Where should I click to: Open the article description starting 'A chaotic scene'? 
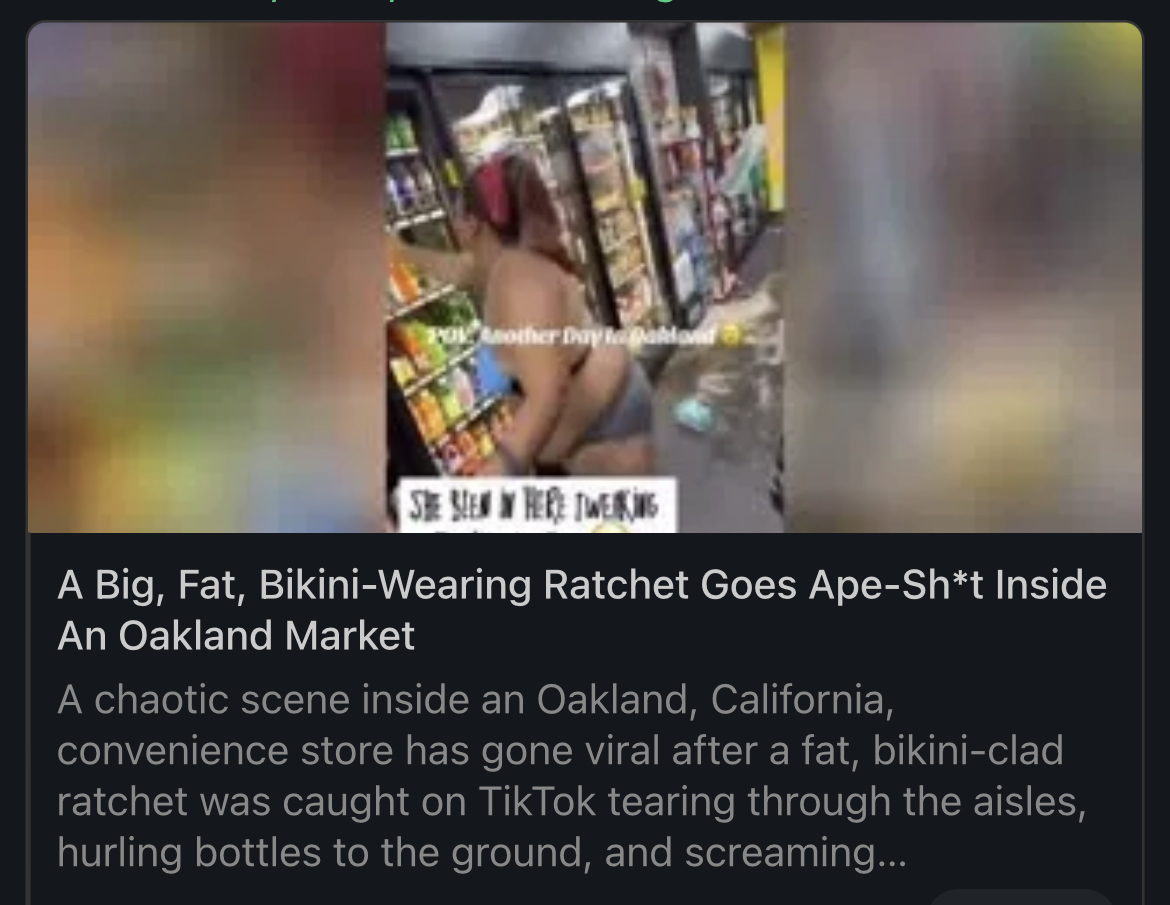[571, 776]
